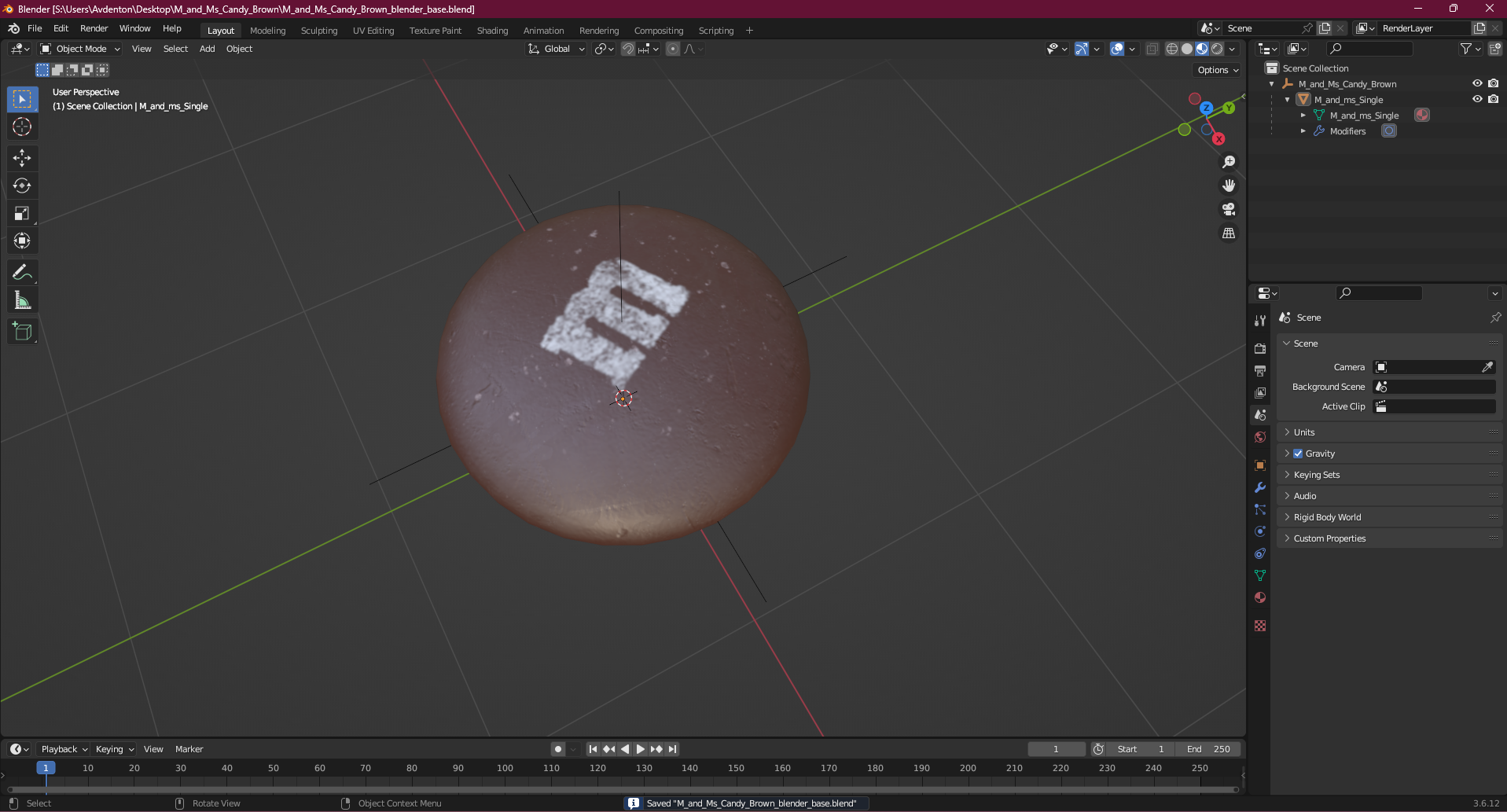Open the Material properties tab
The height and width of the screenshot is (812, 1507).
coord(1260,597)
